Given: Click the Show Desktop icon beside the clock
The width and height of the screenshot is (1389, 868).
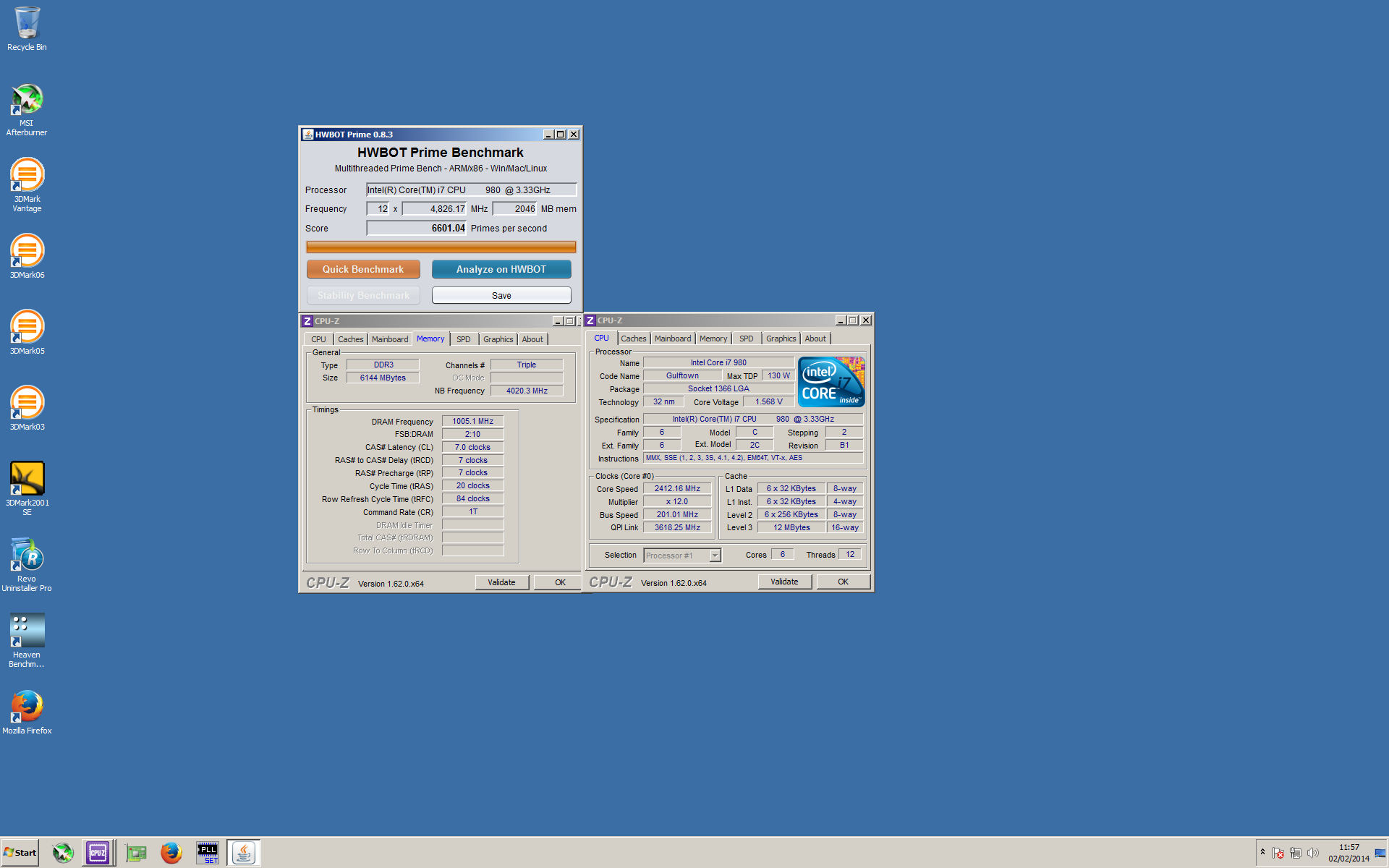Looking at the screenshot, I should (1380, 854).
